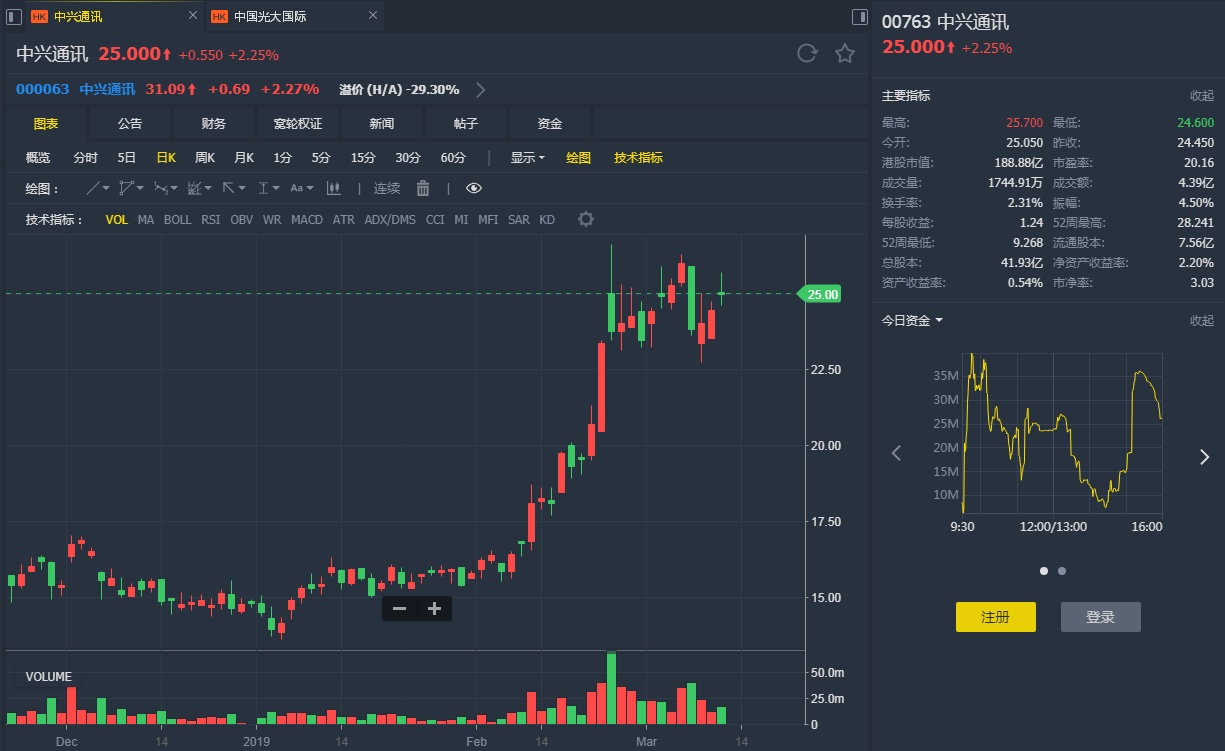1225x751 pixels.
Task: Open the 帖子 tab
Action: [466, 124]
